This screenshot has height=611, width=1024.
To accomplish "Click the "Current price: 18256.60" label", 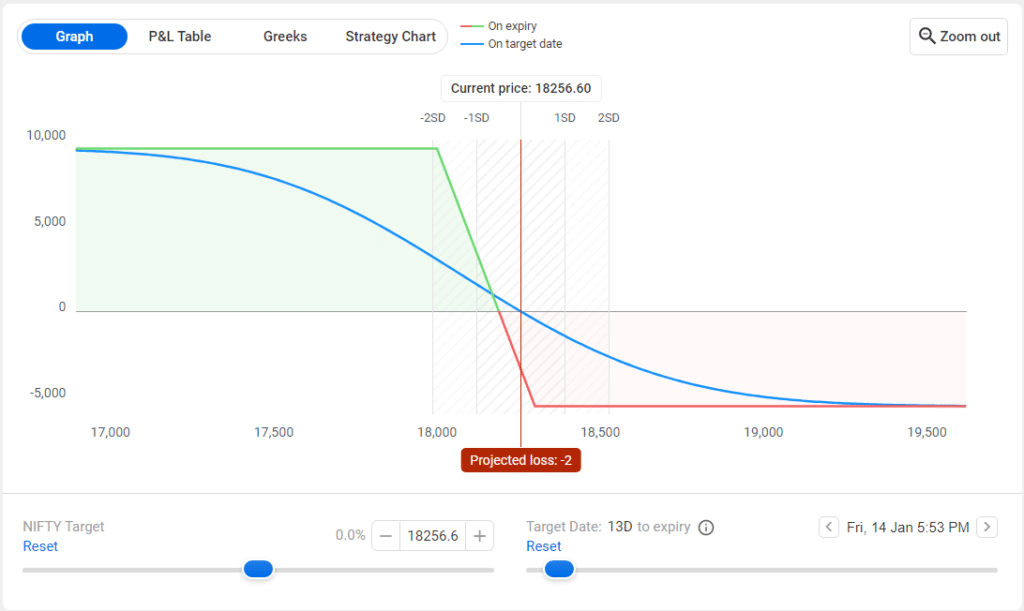I will pos(520,88).
